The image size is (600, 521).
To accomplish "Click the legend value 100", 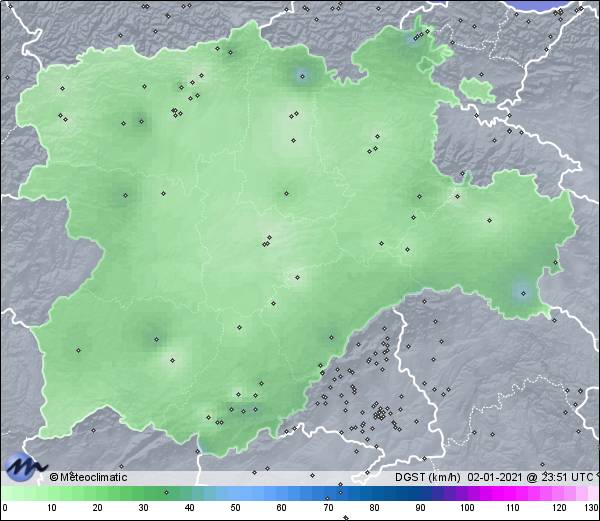I will pos(467,508).
